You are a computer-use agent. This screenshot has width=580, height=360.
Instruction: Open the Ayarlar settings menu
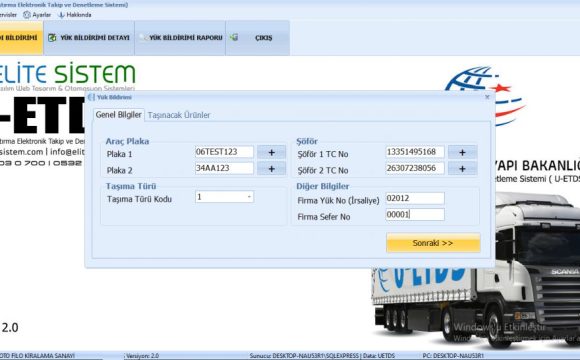tap(37, 15)
